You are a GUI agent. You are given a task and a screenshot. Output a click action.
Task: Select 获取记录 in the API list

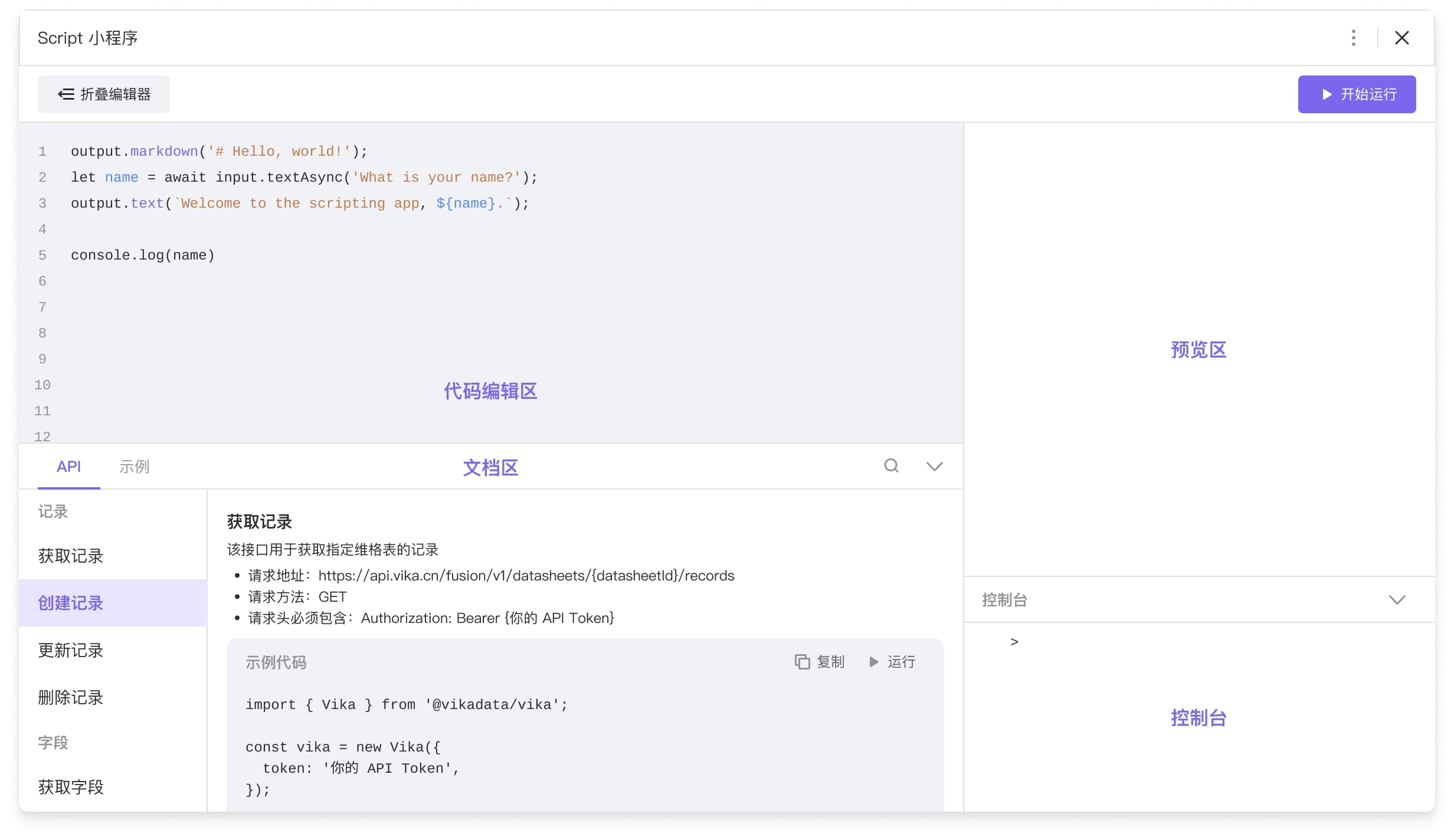click(x=71, y=556)
